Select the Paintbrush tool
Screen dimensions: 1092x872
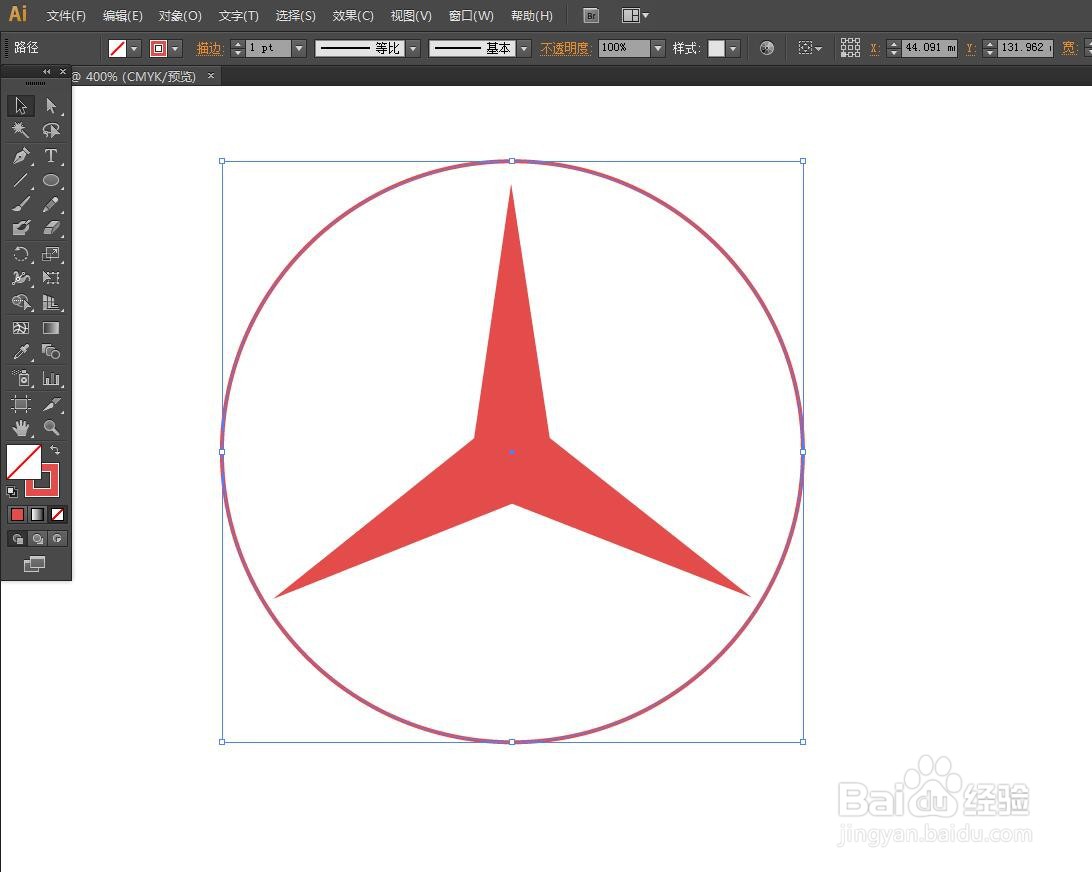[21, 204]
